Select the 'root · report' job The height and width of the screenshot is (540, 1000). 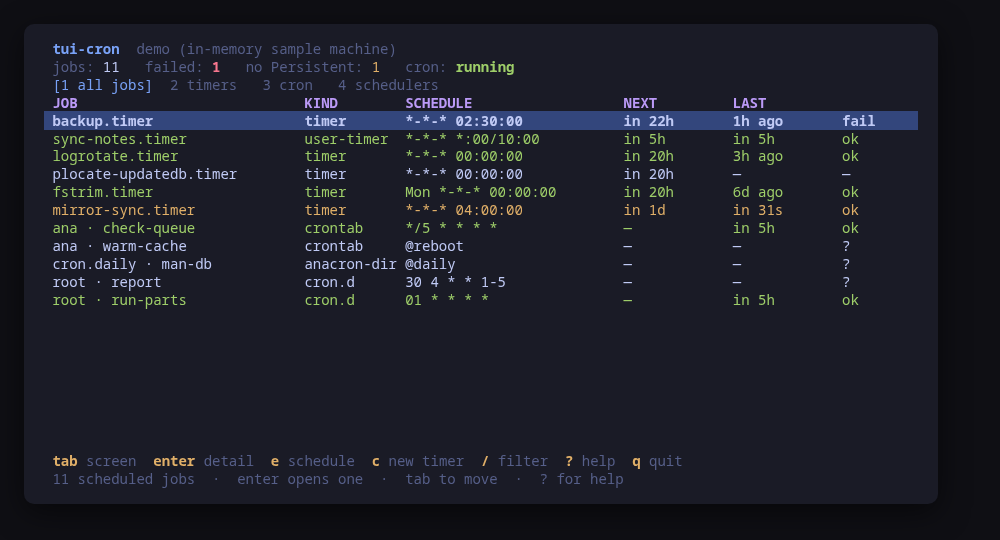(481, 282)
